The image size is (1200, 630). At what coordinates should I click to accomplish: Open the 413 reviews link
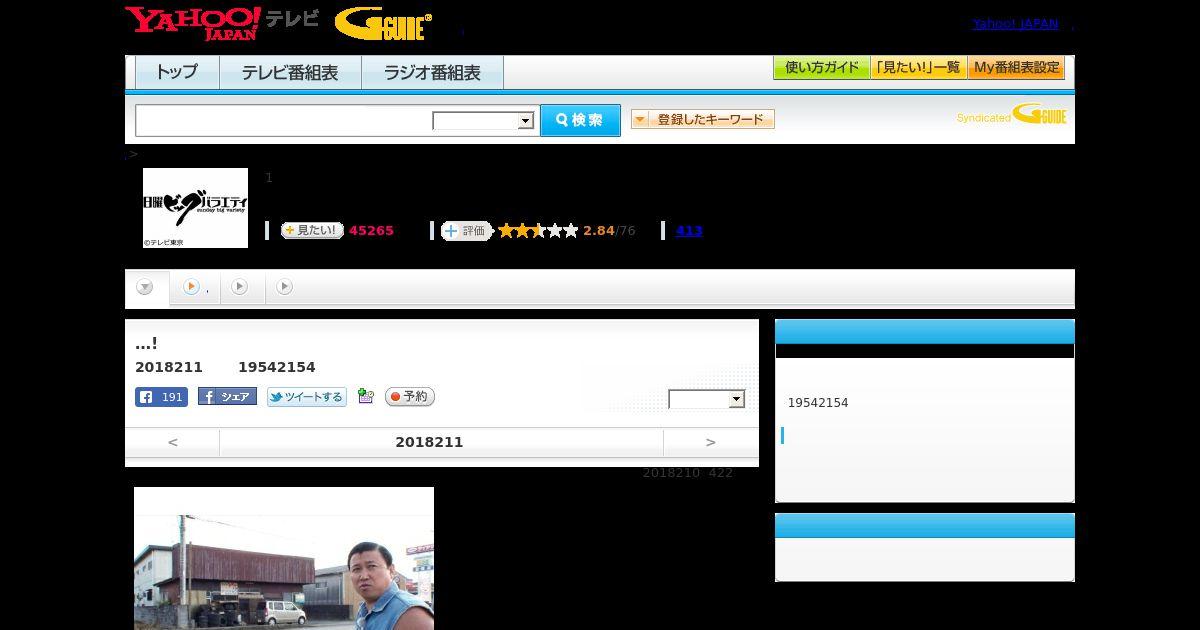[689, 231]
